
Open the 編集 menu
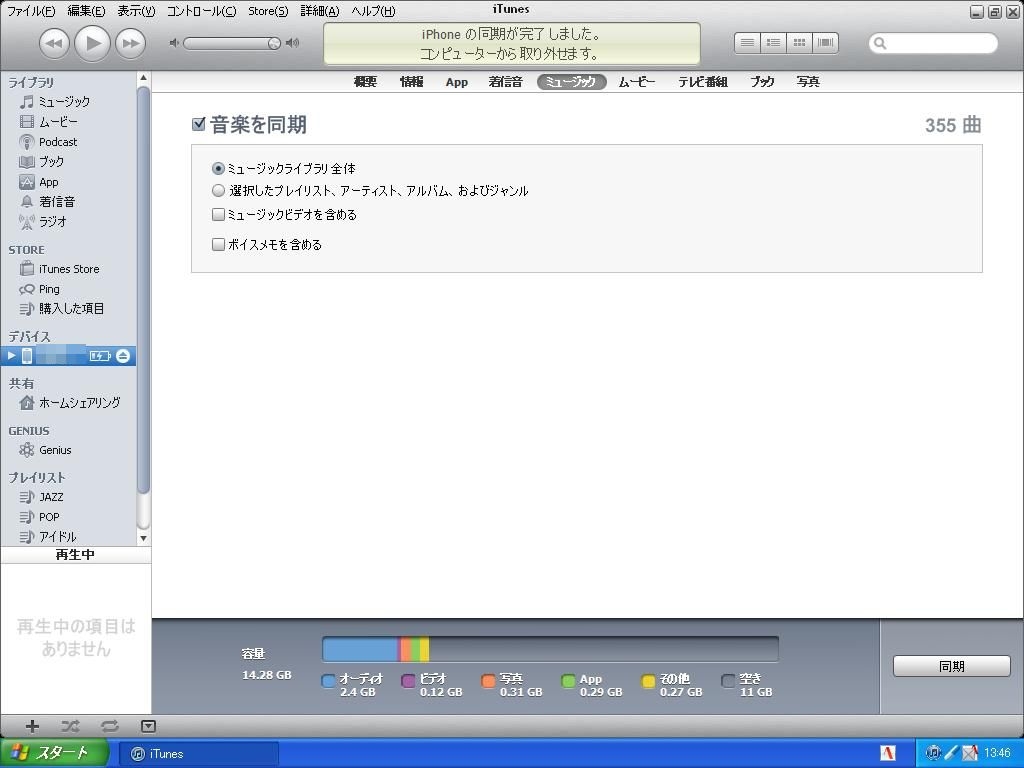[x=86, y=11]
